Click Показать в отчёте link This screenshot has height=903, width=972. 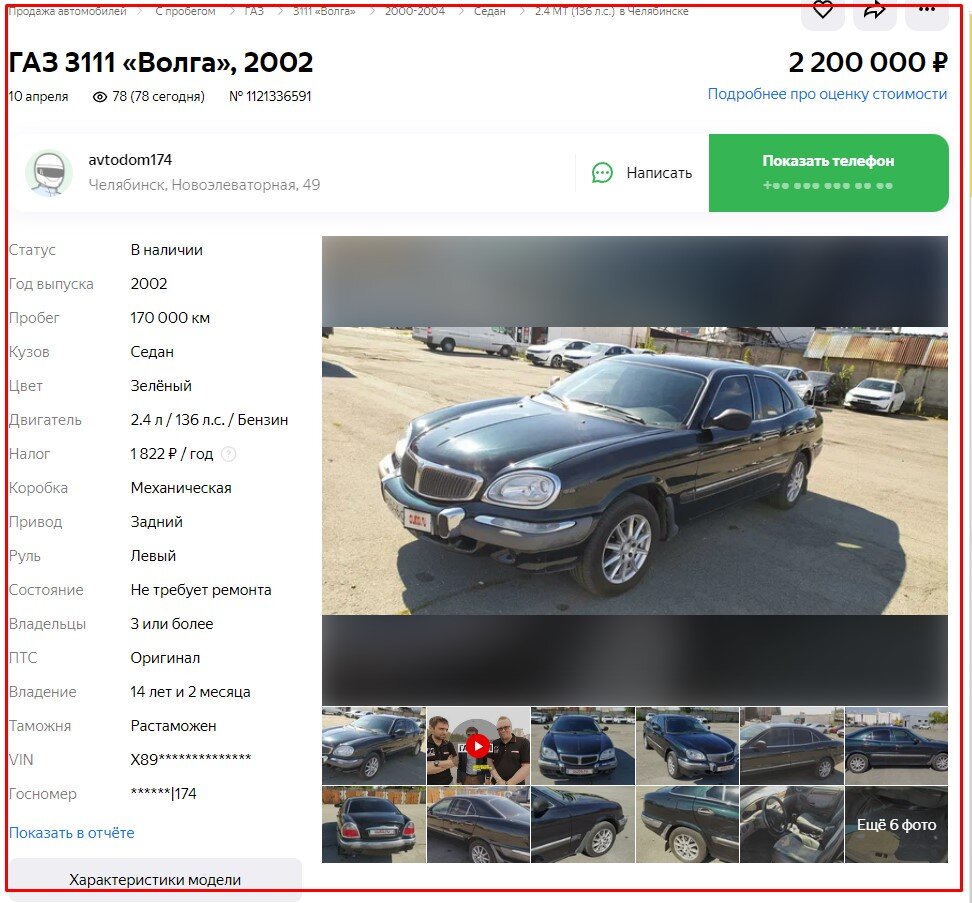(x=71, y=833)
